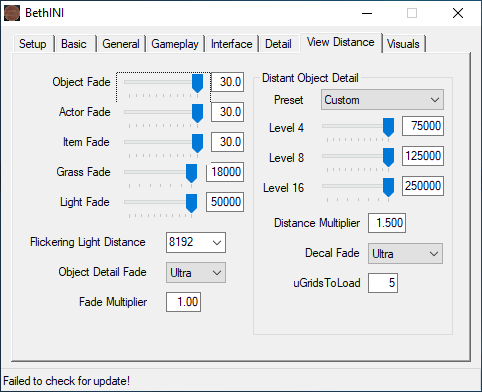Click the Fade Multiplier input field
This screenshot has width=482, height=392.
click(183, 302)
